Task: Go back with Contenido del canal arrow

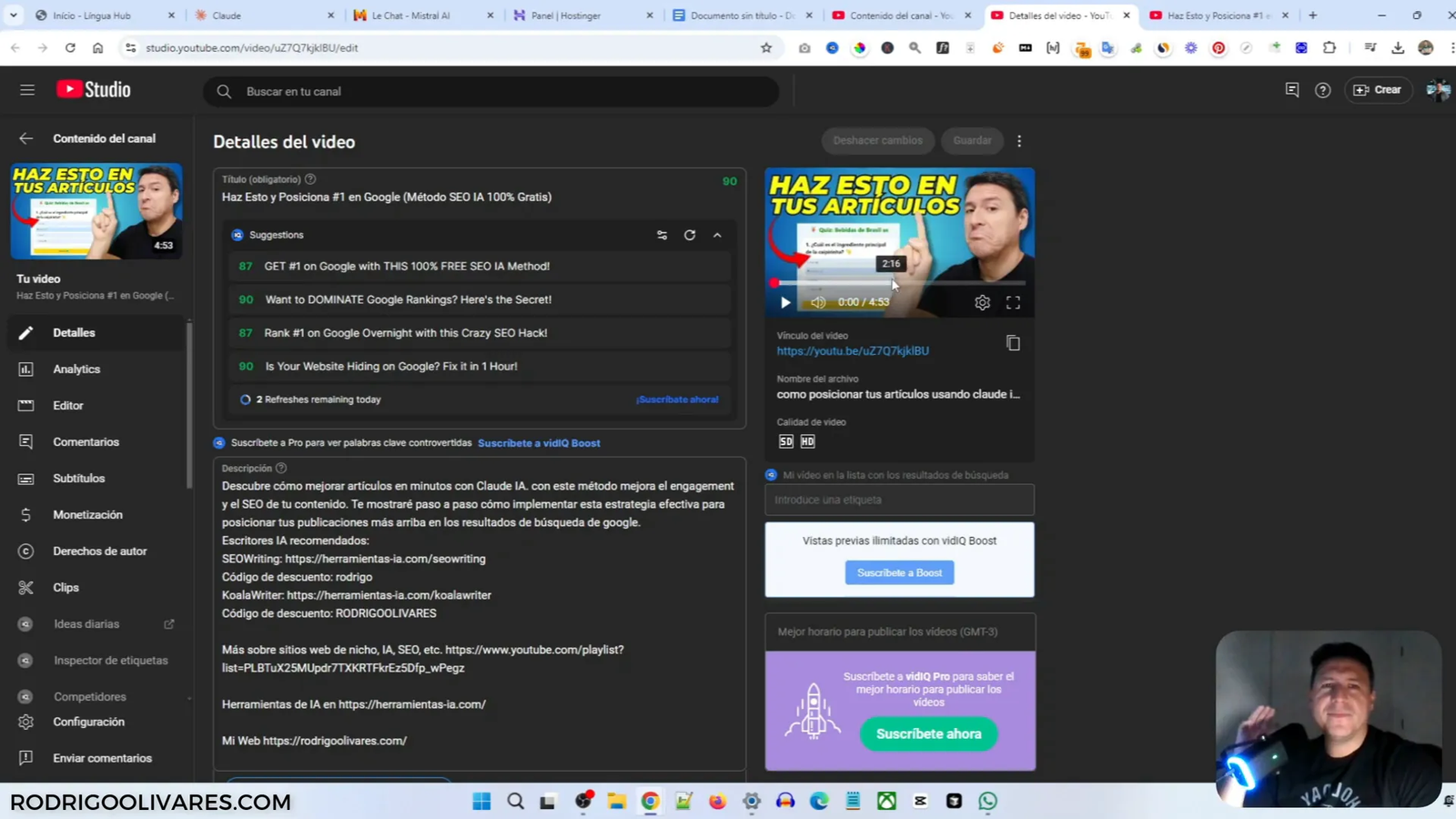Action: click(25, 138)
